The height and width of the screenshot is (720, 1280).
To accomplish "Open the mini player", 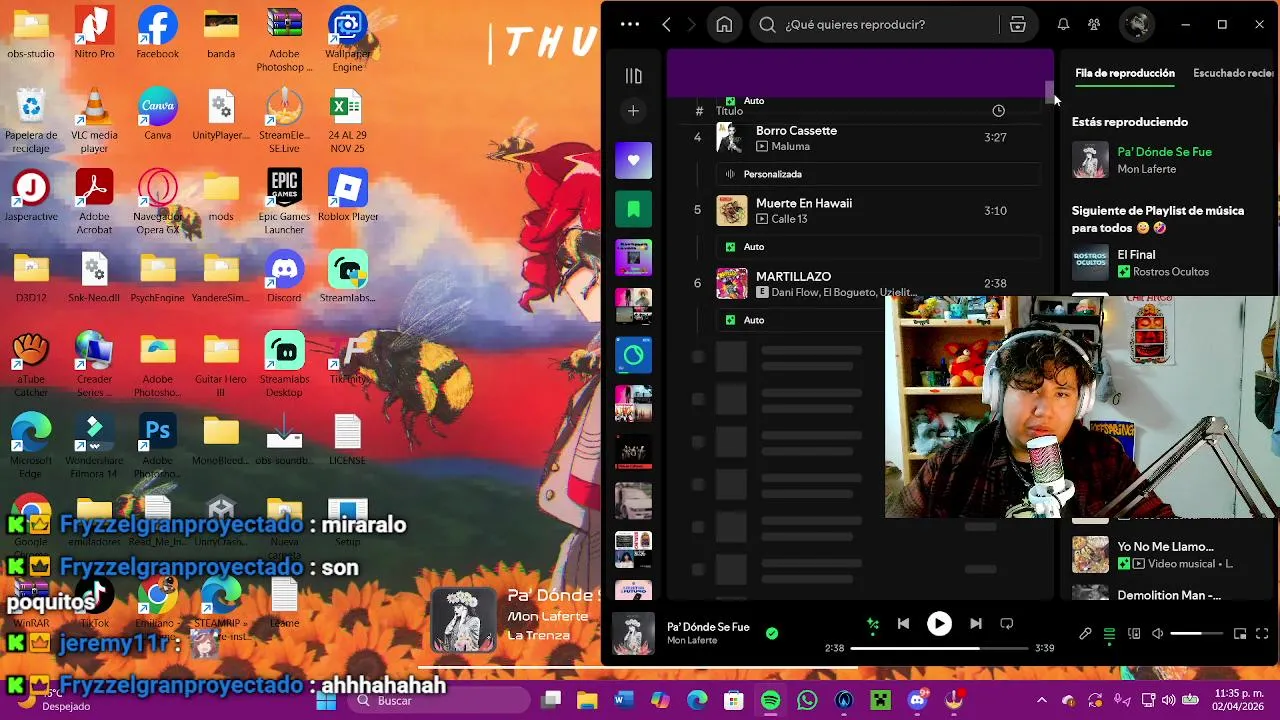I will click(x=1240, y=634).
